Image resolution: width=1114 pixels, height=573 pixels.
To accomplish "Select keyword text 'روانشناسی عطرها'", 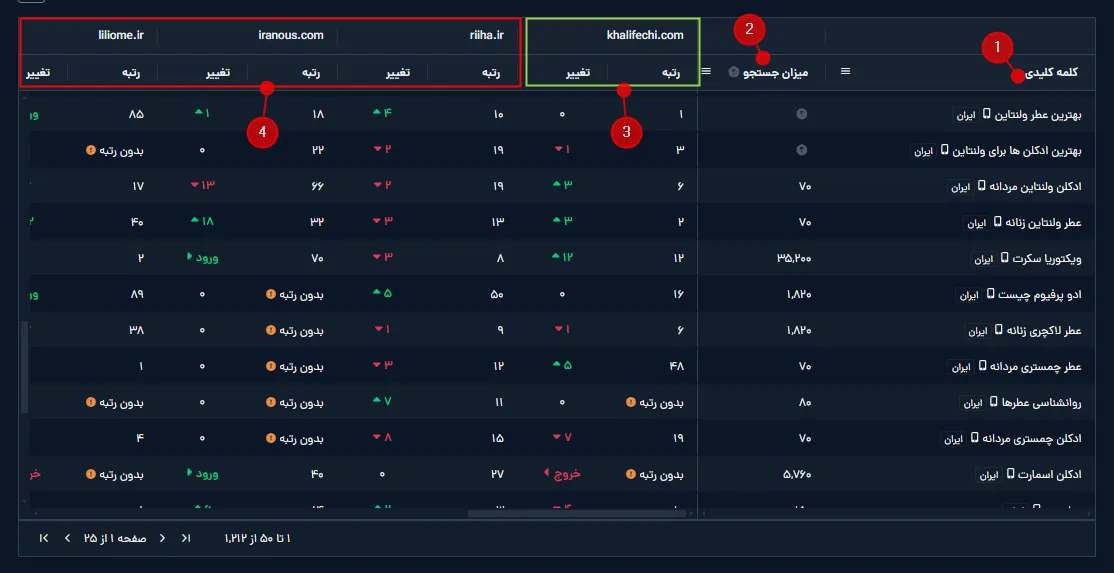I will [1042, 403].
